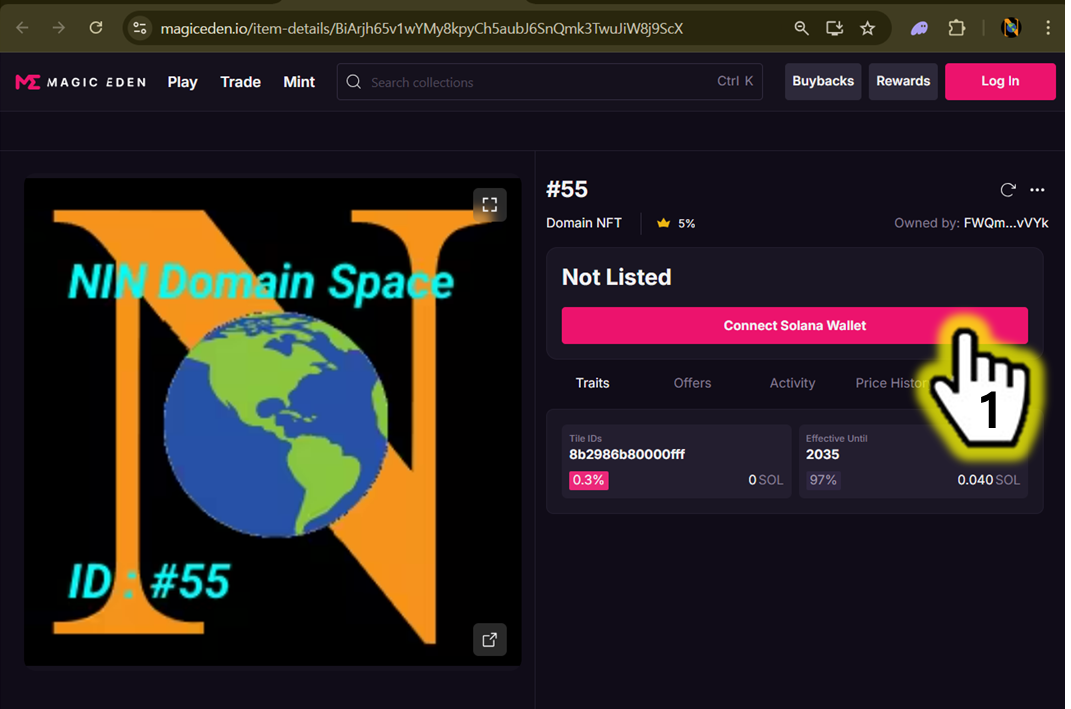Bookmark this page with the star icon
The width and height of the screenshot is (1071, 709).
[x=867, y=28]
